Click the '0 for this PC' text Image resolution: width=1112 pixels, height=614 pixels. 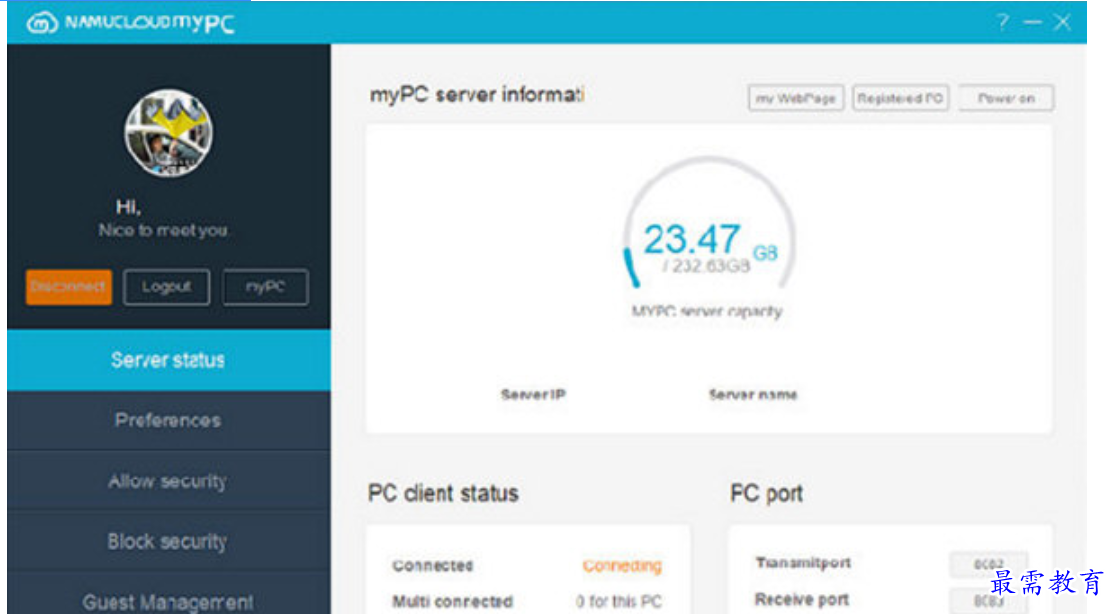click(x=618, y=602)
